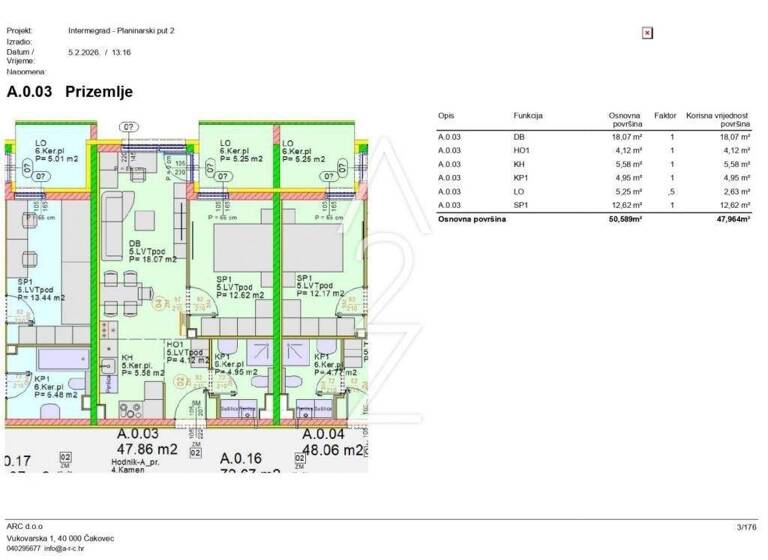
Task: Click the project name Intermegrad - Planinarski put 2
Action: tap(121, 31)
